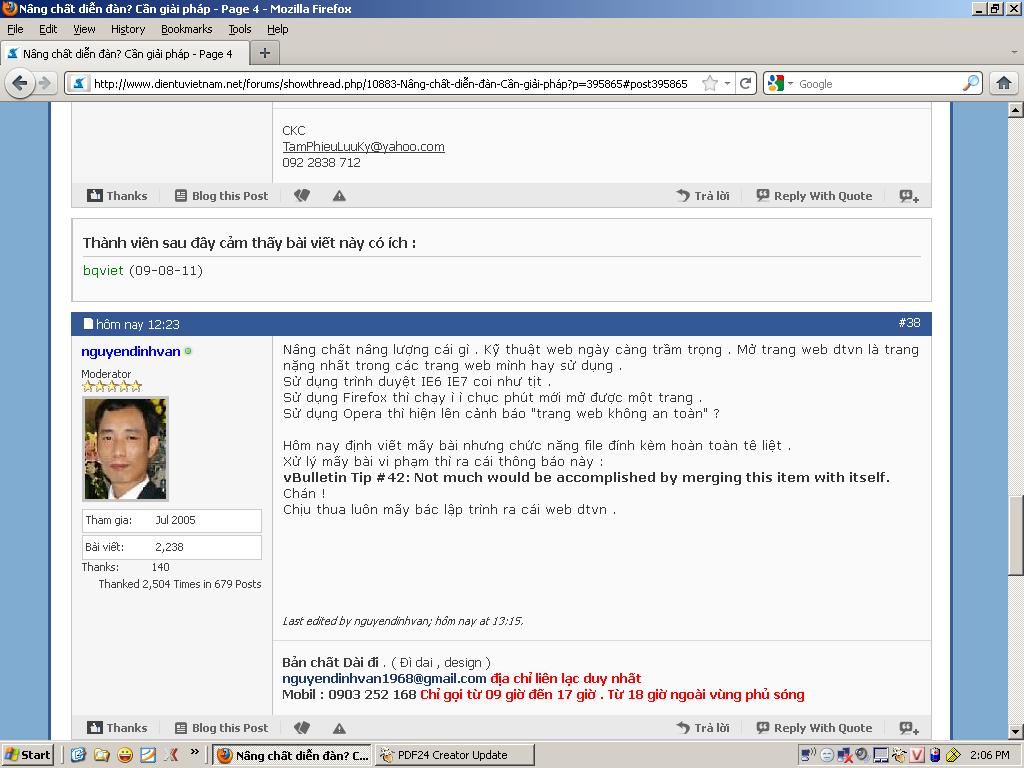Click the Firefox window taskbar button
The image size is (1024, 768).
292,755
